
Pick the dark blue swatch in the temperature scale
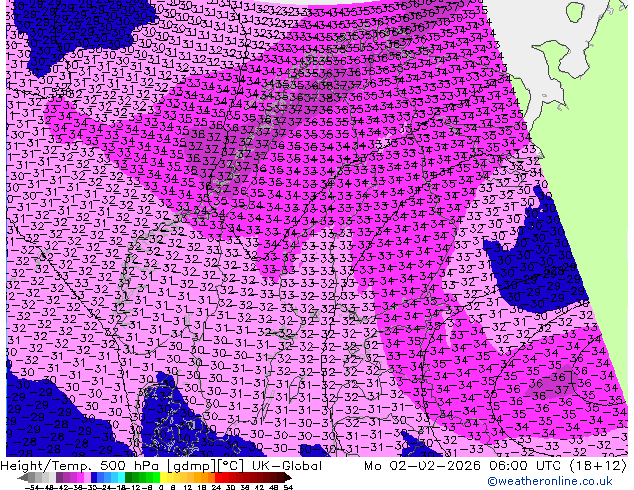(x=94, y=478)
